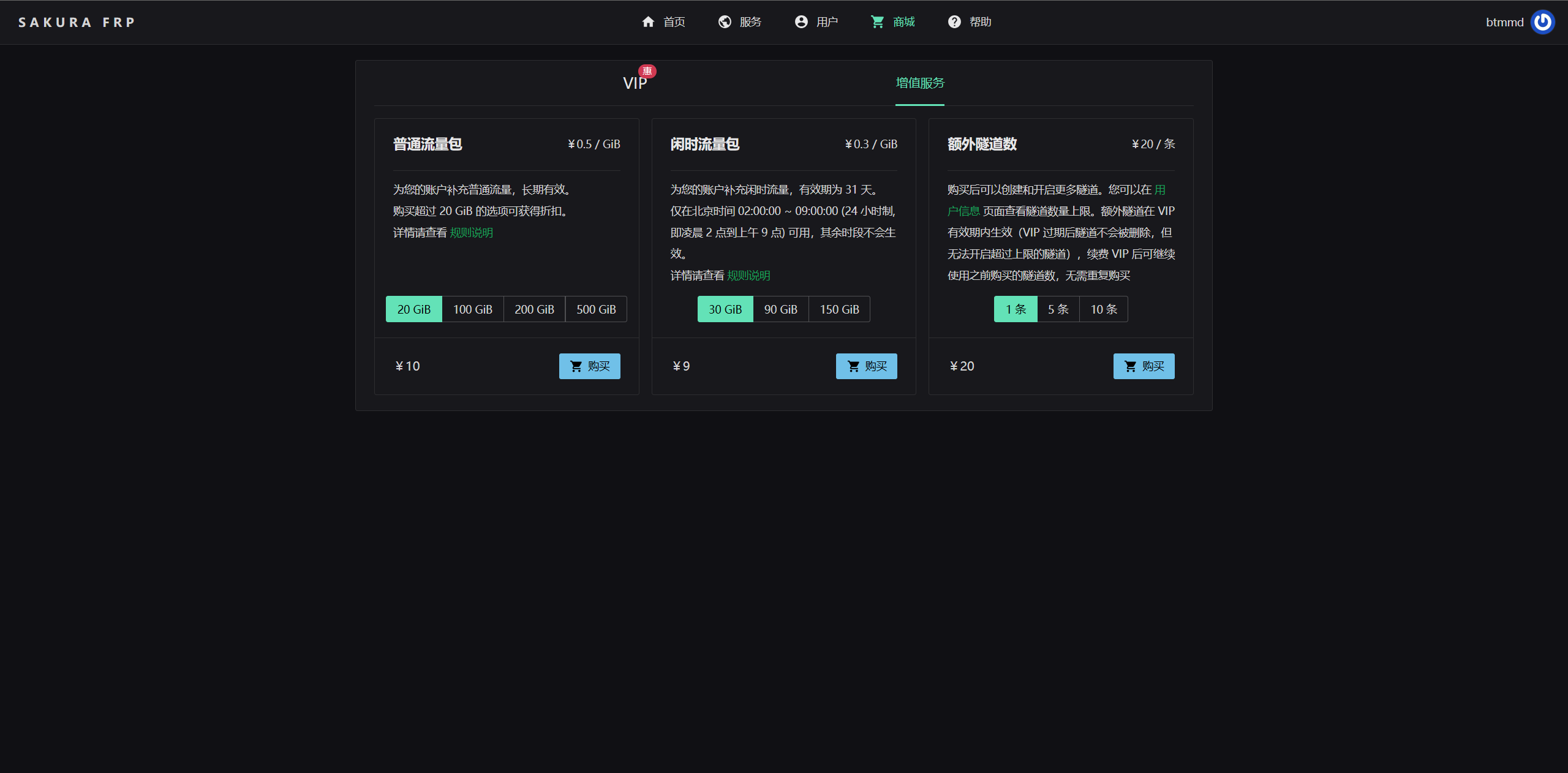Click the red discount badge on VIP

coord(647,71)
